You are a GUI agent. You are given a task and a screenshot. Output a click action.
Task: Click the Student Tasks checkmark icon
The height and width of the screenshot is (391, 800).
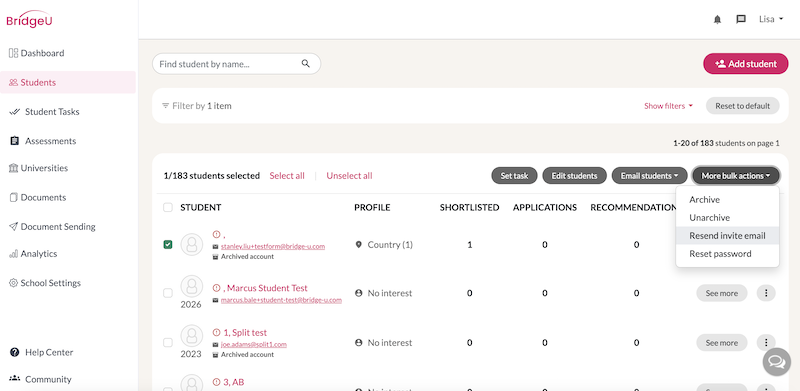pyautogui.click(x=14, y=111)
